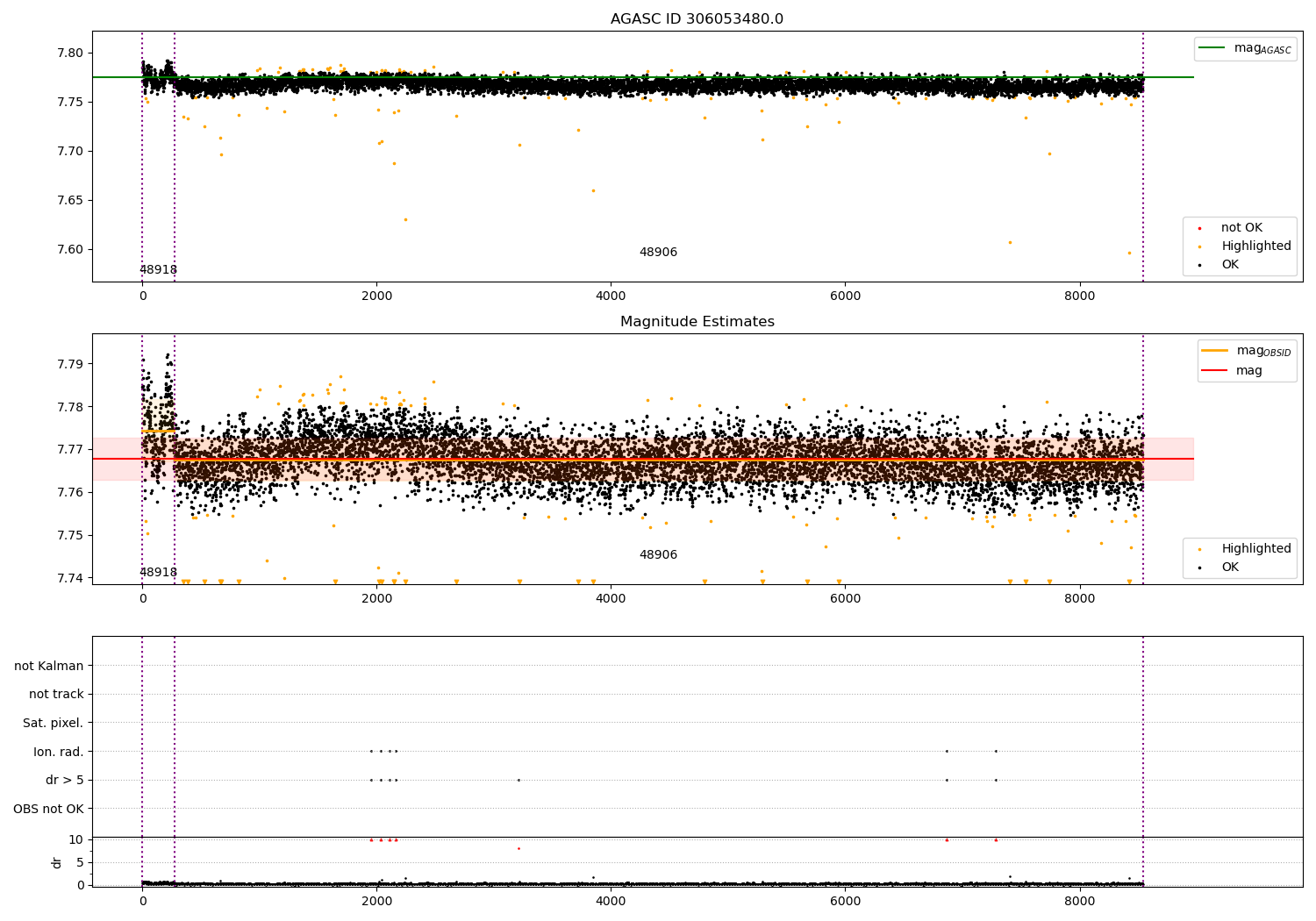Click 'OK' legend entry in top plot

pos(1230,265)
